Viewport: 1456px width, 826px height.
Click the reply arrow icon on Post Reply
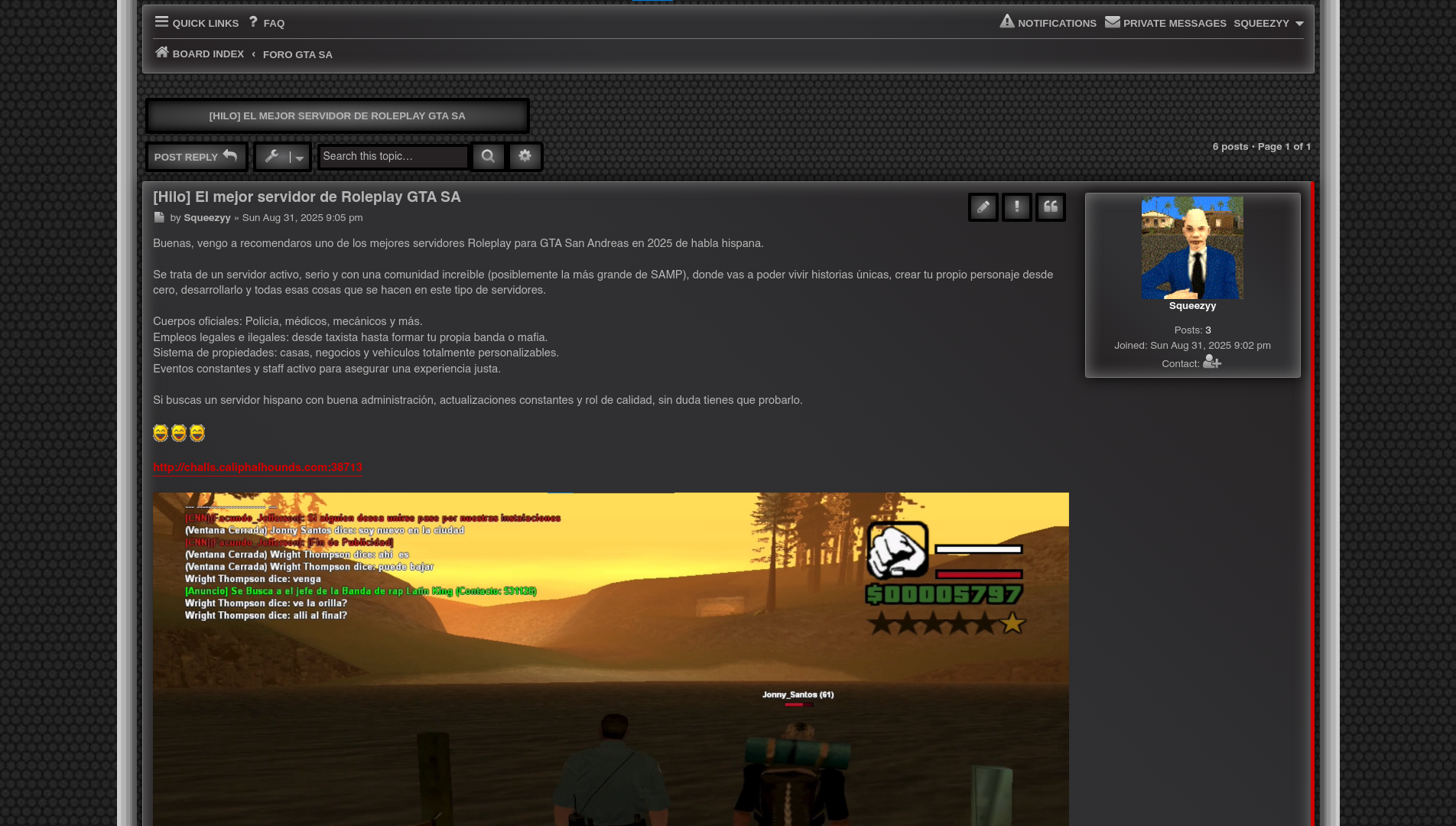coord(230,155)
